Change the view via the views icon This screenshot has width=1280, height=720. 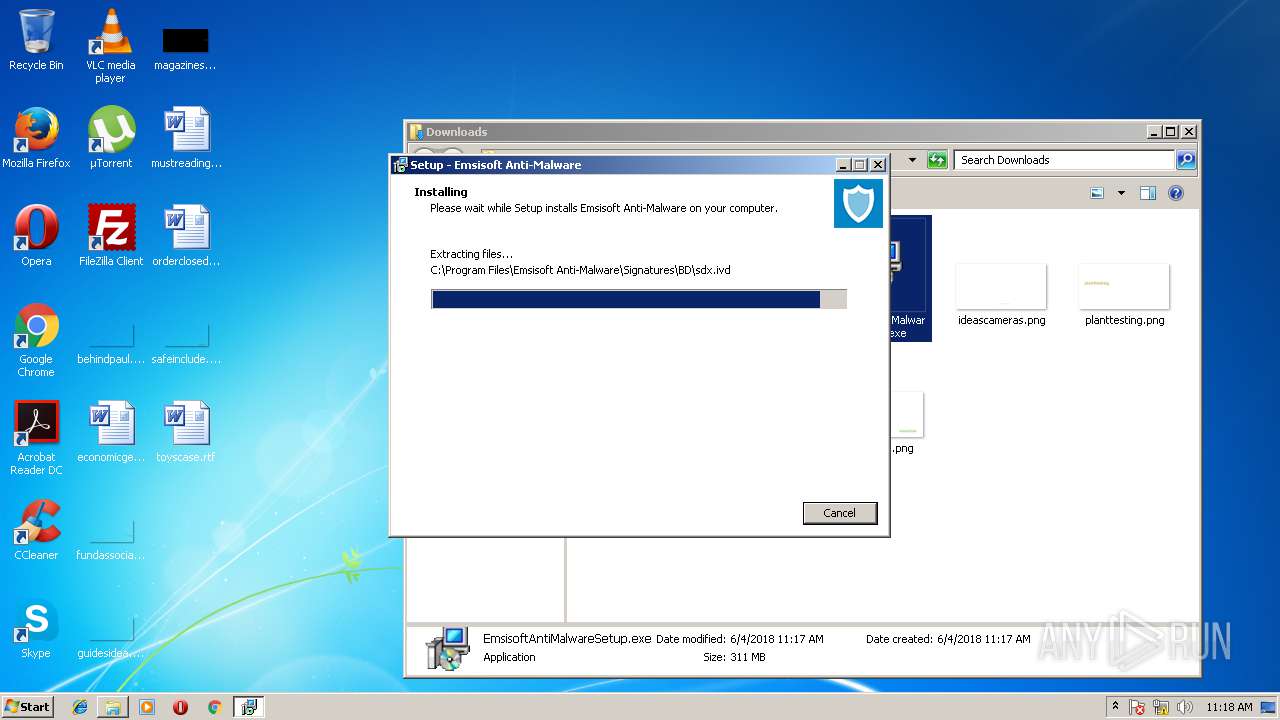tap(1097, 193)
